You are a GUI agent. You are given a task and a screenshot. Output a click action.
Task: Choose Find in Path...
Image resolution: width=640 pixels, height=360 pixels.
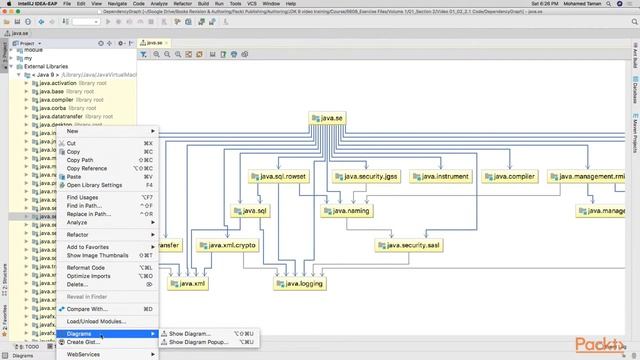pos(107,206)
